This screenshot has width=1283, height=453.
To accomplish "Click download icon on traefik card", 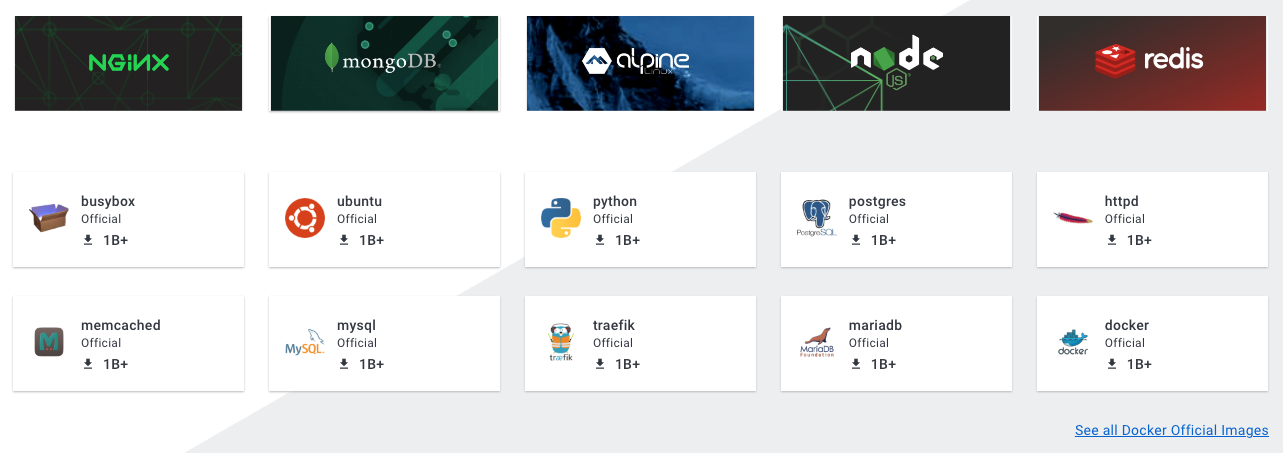I will [600, 364].
